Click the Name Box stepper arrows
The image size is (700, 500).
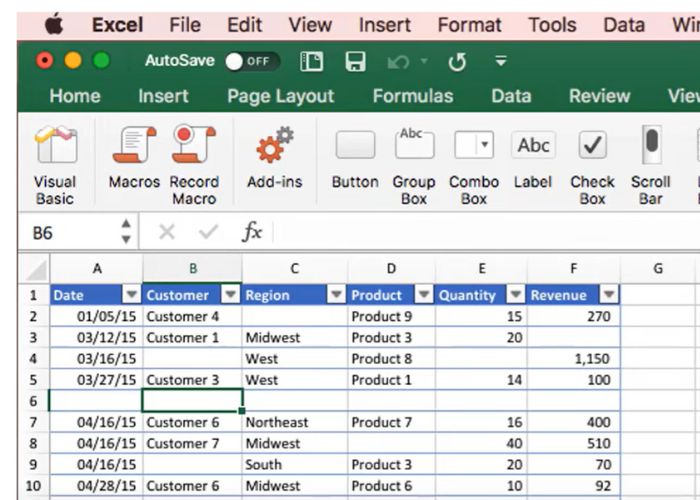coord(126,231)
